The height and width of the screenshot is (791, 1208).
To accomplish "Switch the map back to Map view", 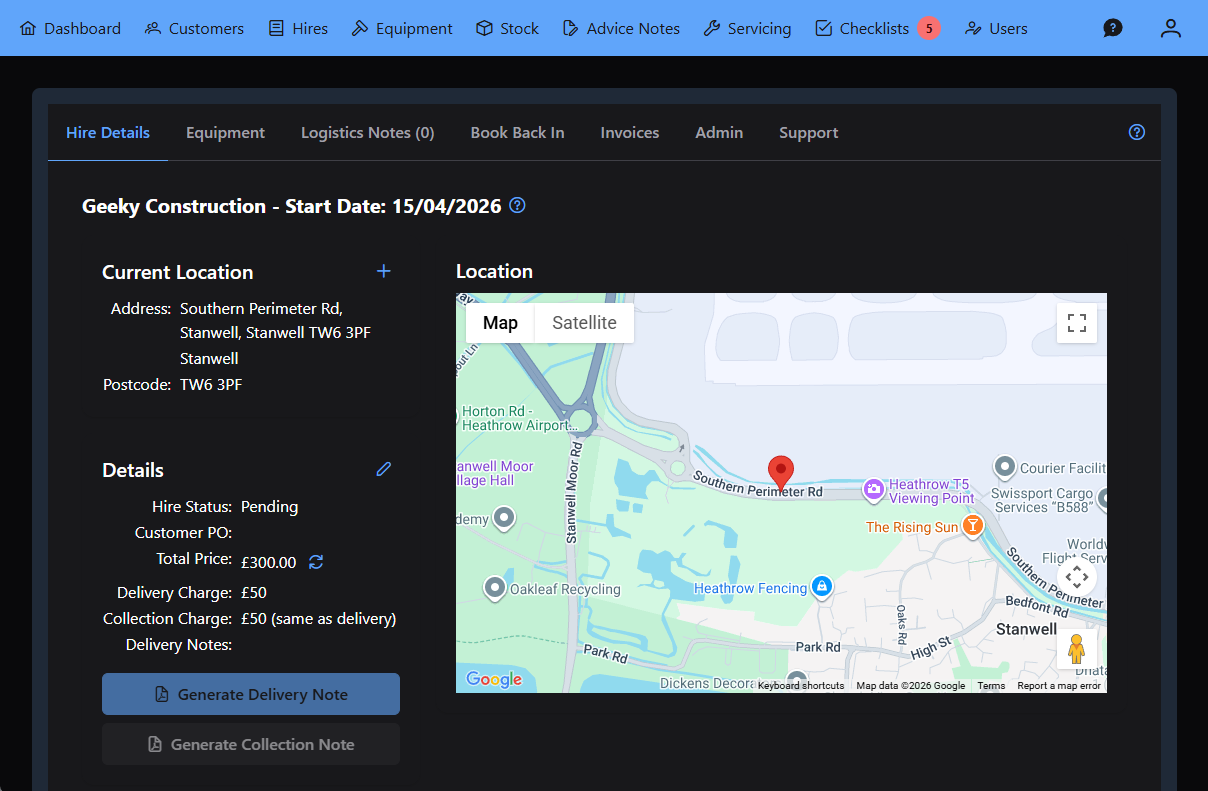I will pyautogui.click(x=500, y=322).
